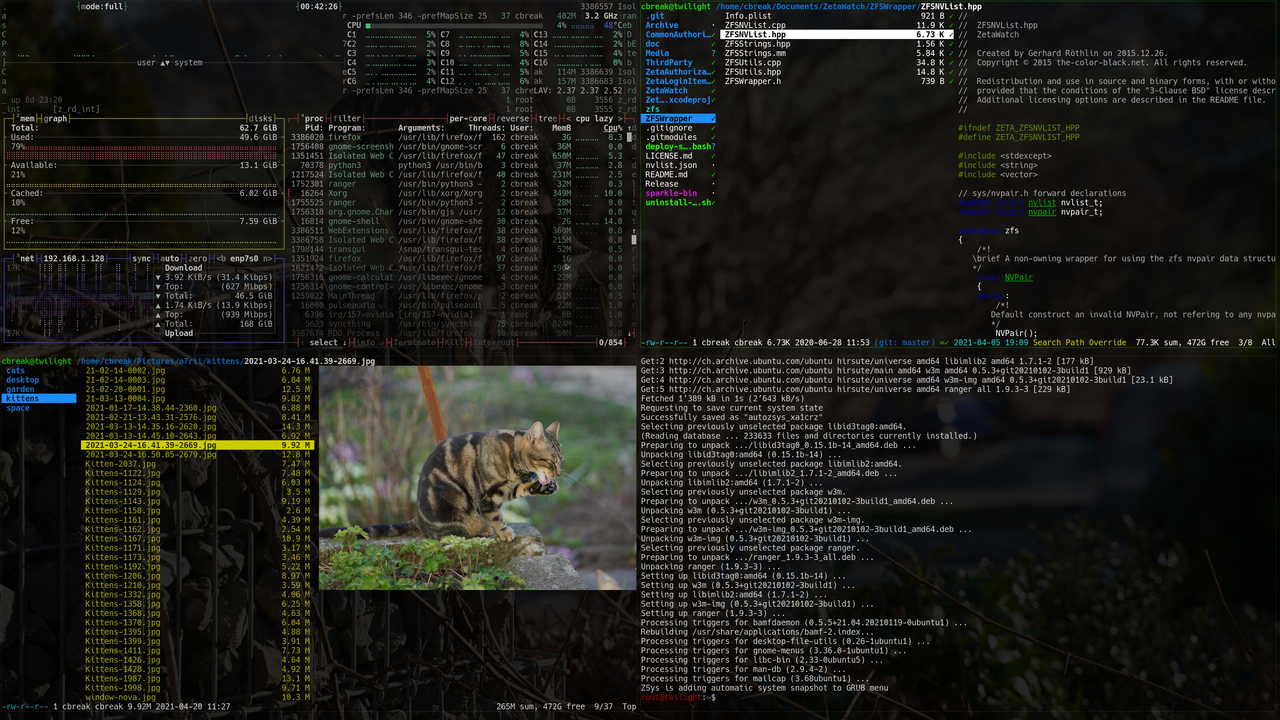Select Info.plist in ZFSWrapper listing
This screenshot has height=720, width=1280.
click(x=837, y=16)
